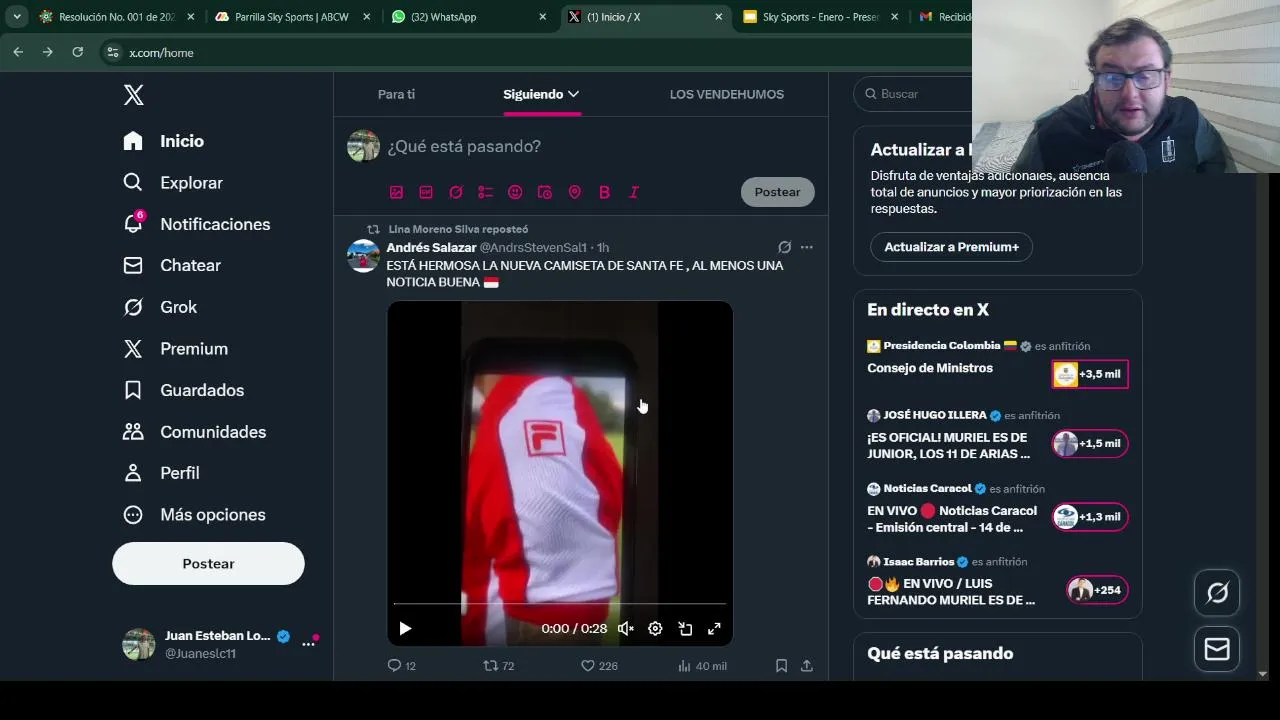Repost the Santa Fe jersey post
Screen dimensions: 1280x720
pyautogui.click(x=498, y=666)
